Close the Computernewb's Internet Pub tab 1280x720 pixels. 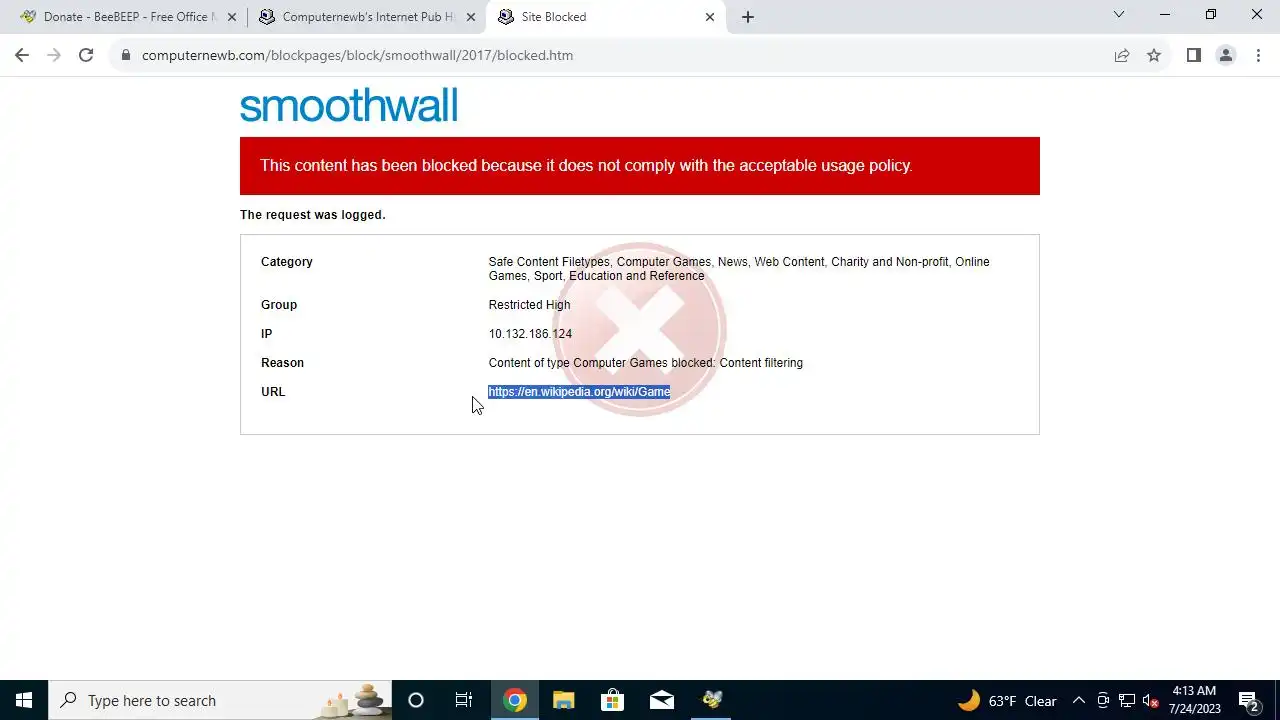click(x=471, y=17)
